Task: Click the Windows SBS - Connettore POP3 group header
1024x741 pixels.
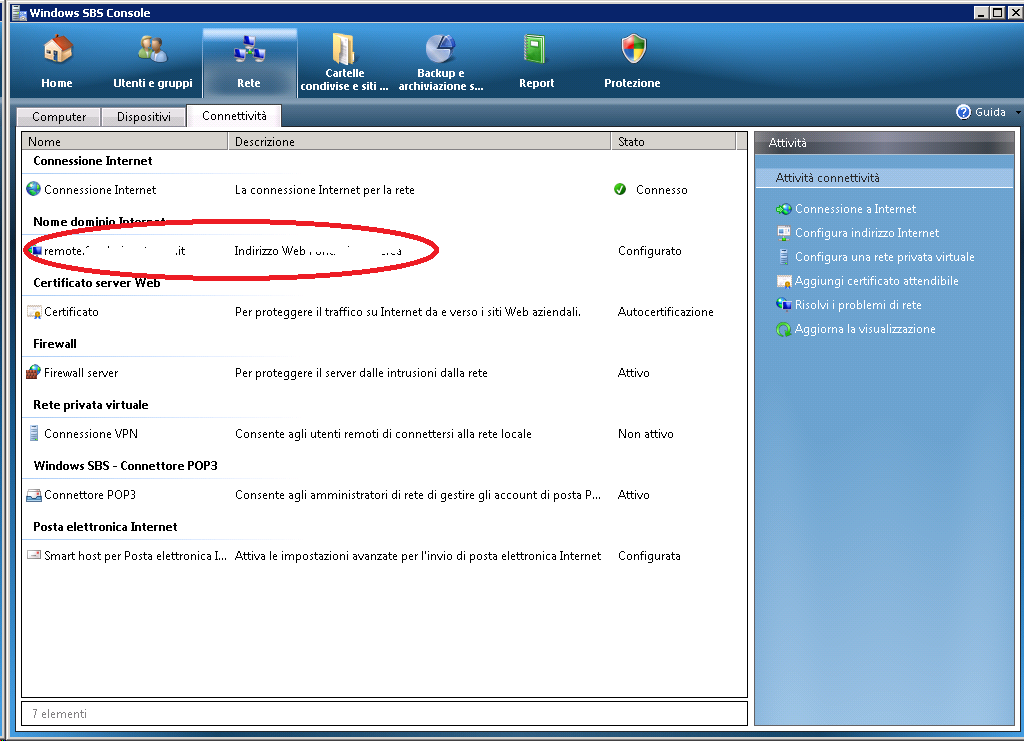Action: 125,465
